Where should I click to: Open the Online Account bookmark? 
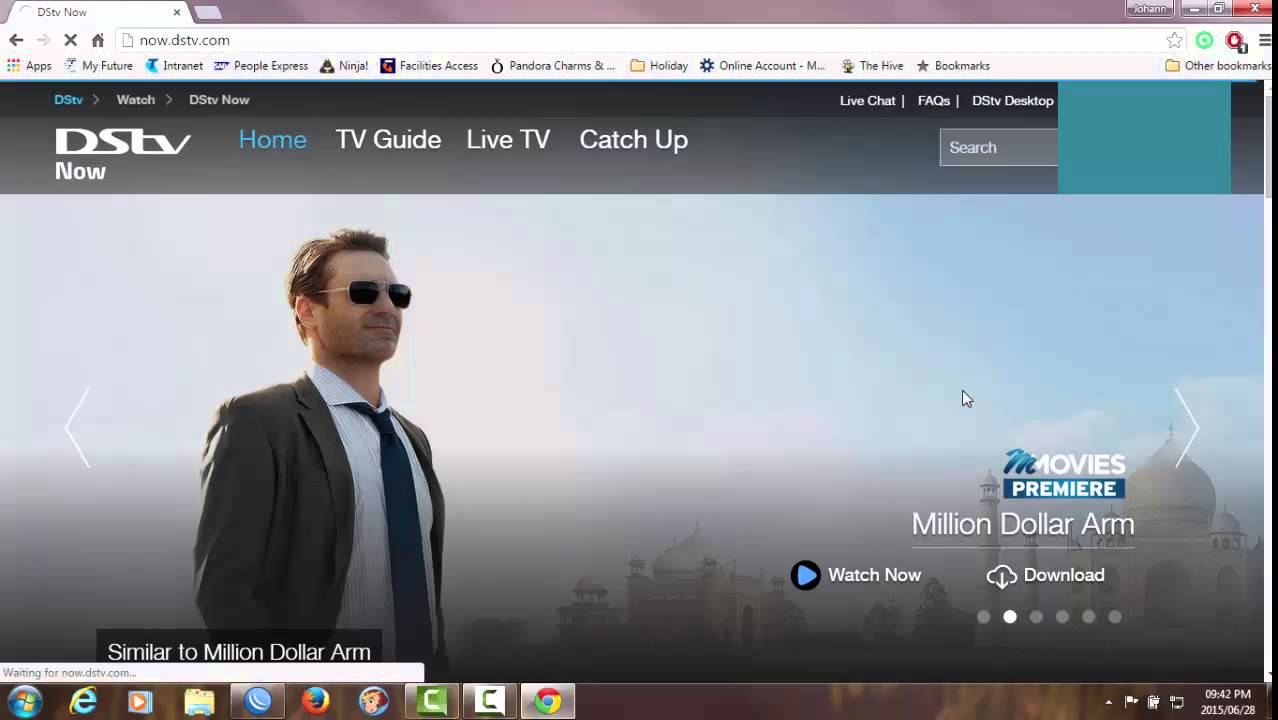click(762, 66)
